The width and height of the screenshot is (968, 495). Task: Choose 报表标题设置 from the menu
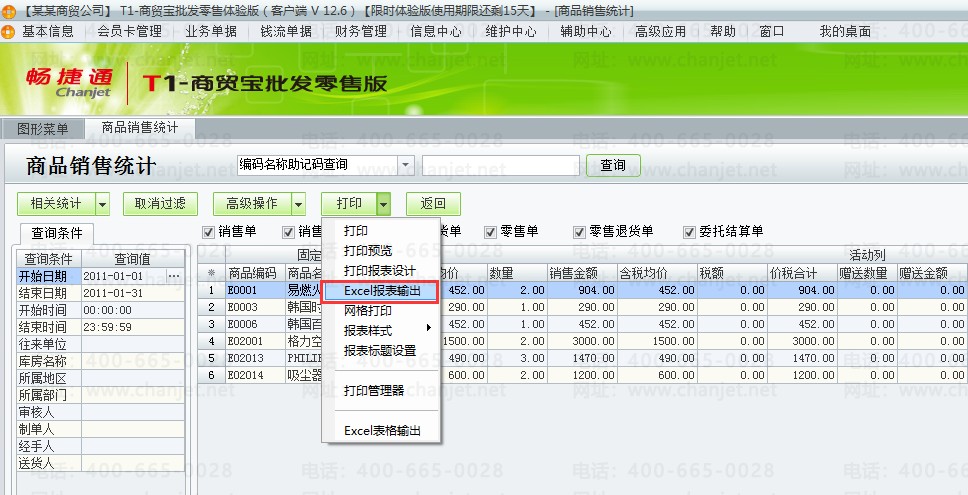click(x=380, y=351)
